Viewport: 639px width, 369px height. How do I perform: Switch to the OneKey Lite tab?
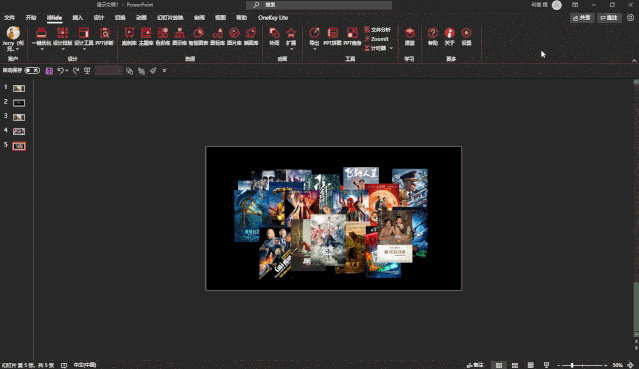click(273, 18)
